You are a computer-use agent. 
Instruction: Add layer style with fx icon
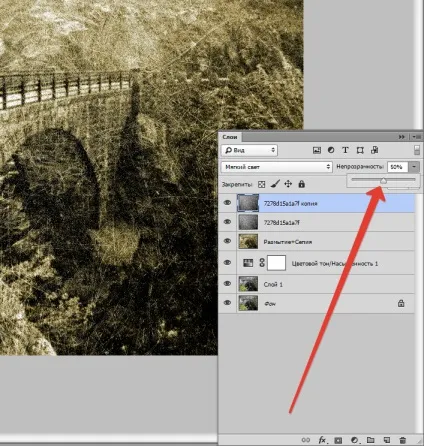point(322,440)
